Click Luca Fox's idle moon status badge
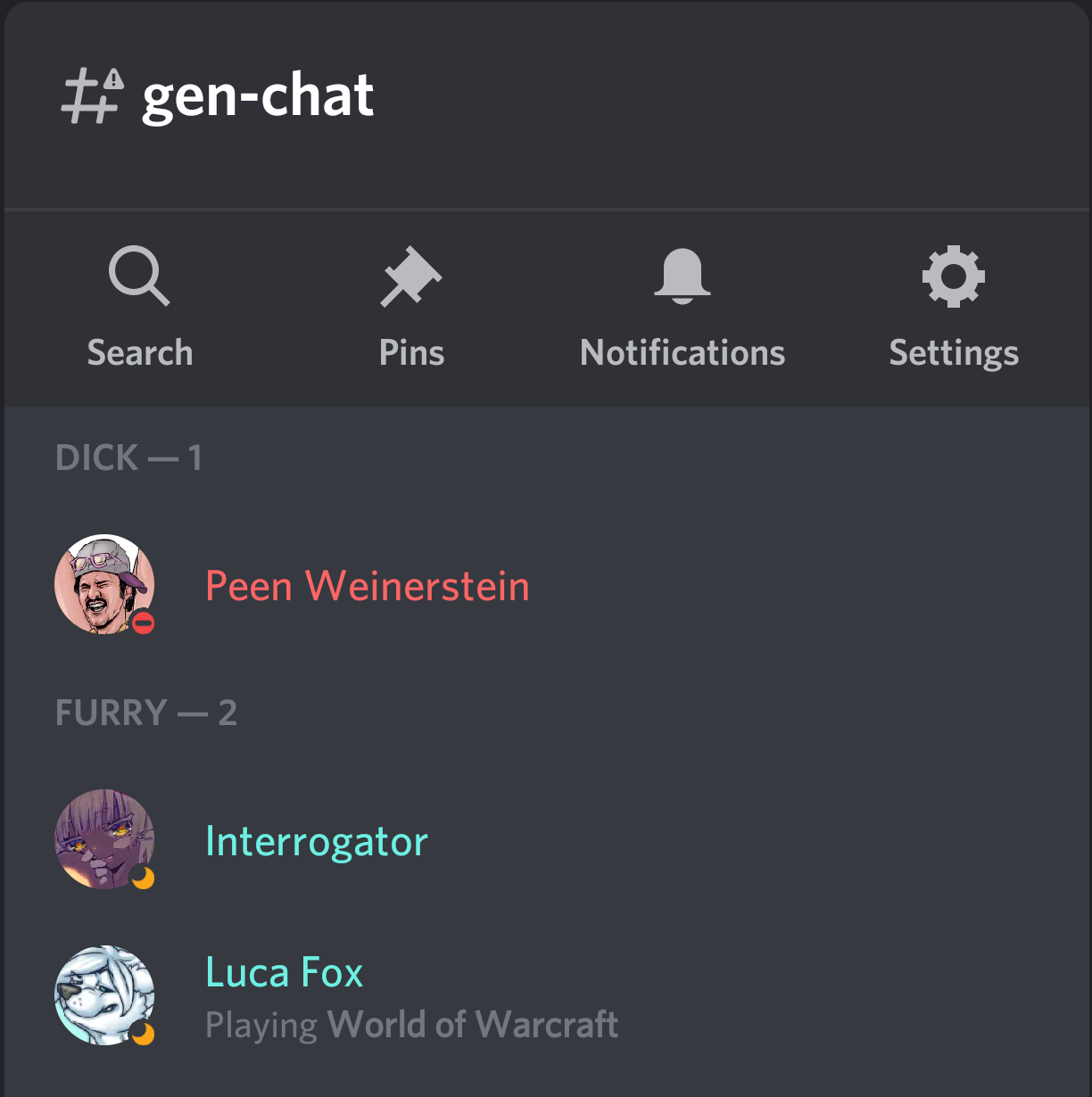The width and height of the screenshot is (1092, 1097). [143, 1034]
